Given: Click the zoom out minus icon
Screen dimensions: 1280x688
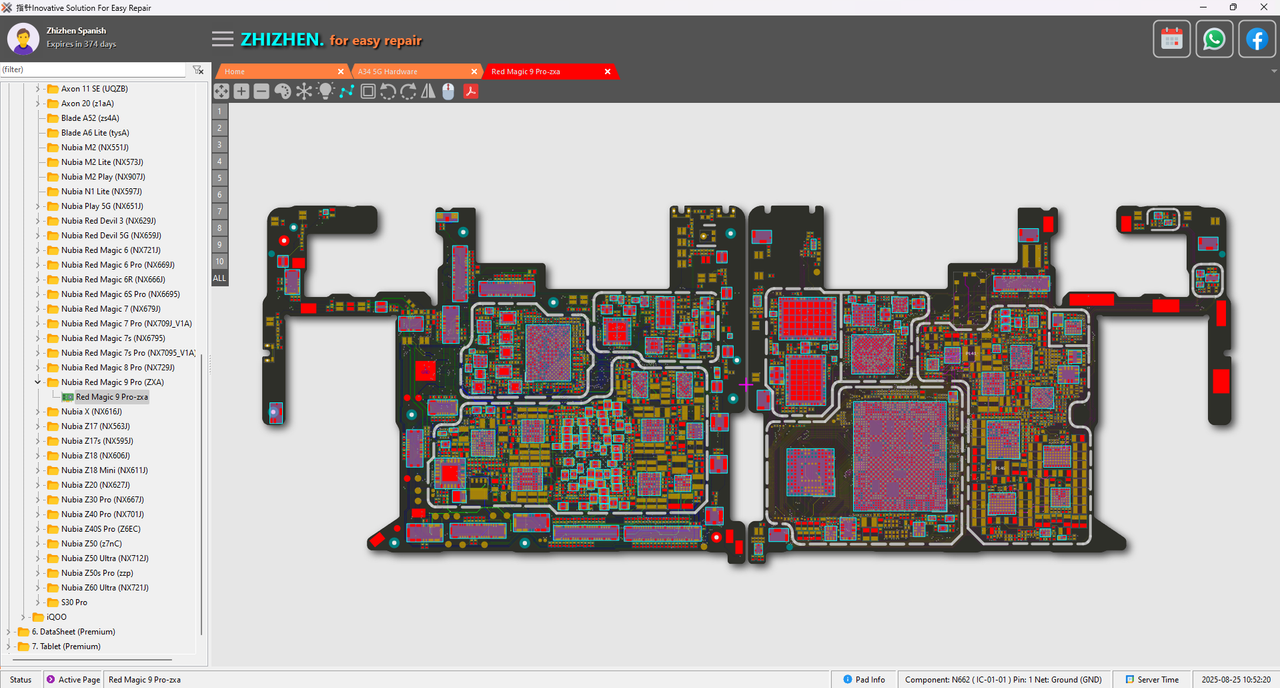Looking at the screenshot, I should [x=261, y=91].
